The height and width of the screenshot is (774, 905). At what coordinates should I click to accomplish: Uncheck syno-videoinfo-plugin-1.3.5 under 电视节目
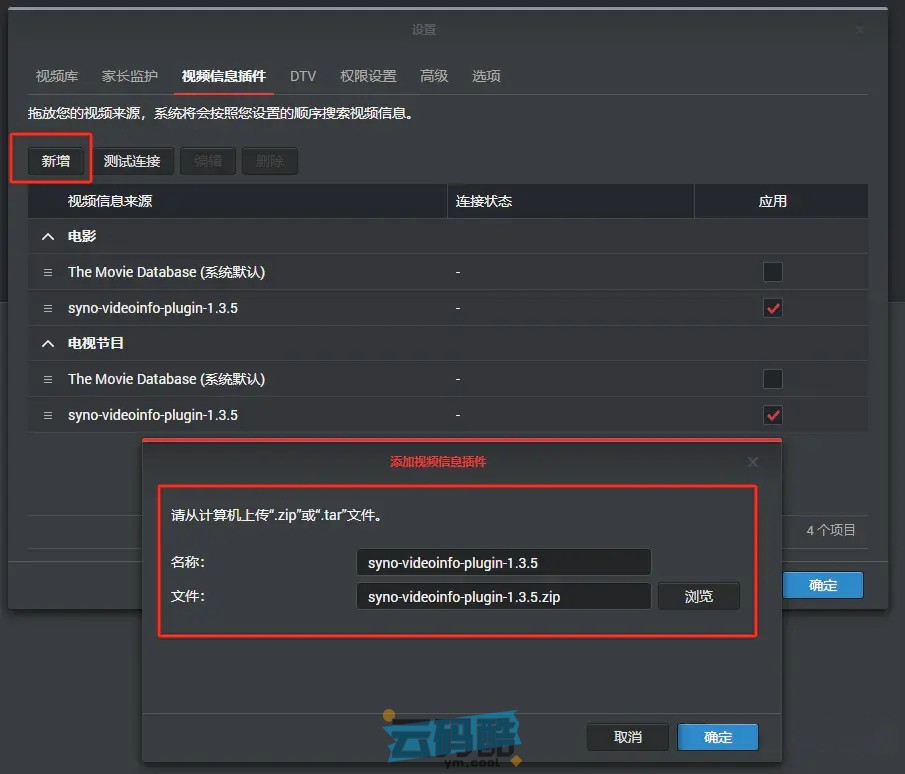[x=772, y=415]
